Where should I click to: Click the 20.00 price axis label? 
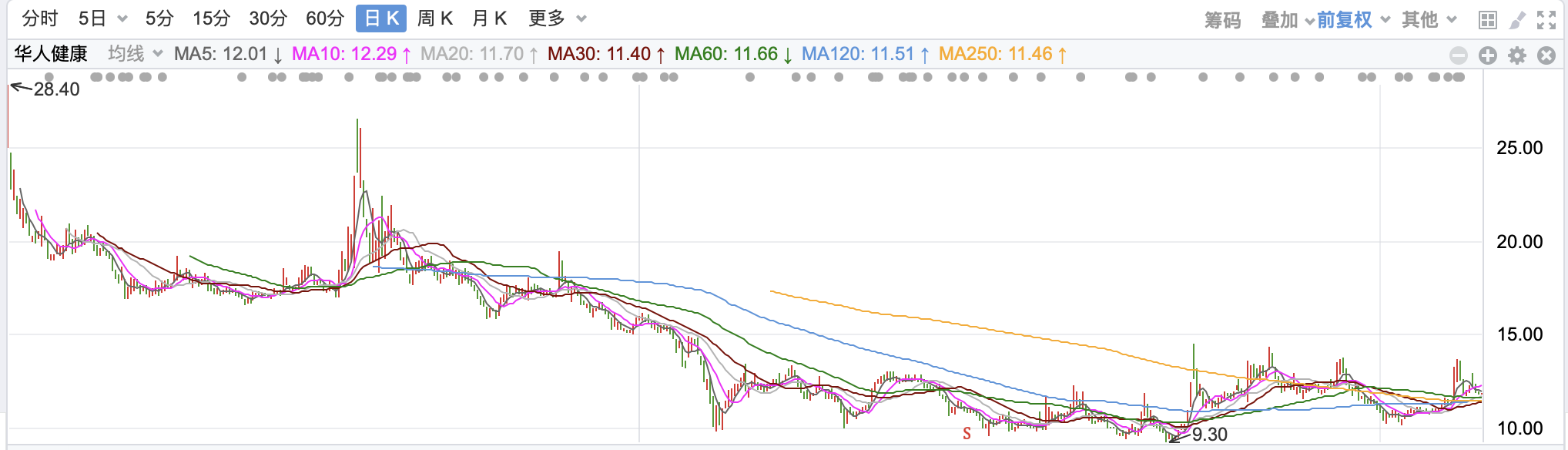pyautogui.click(x=1519, y=242)
